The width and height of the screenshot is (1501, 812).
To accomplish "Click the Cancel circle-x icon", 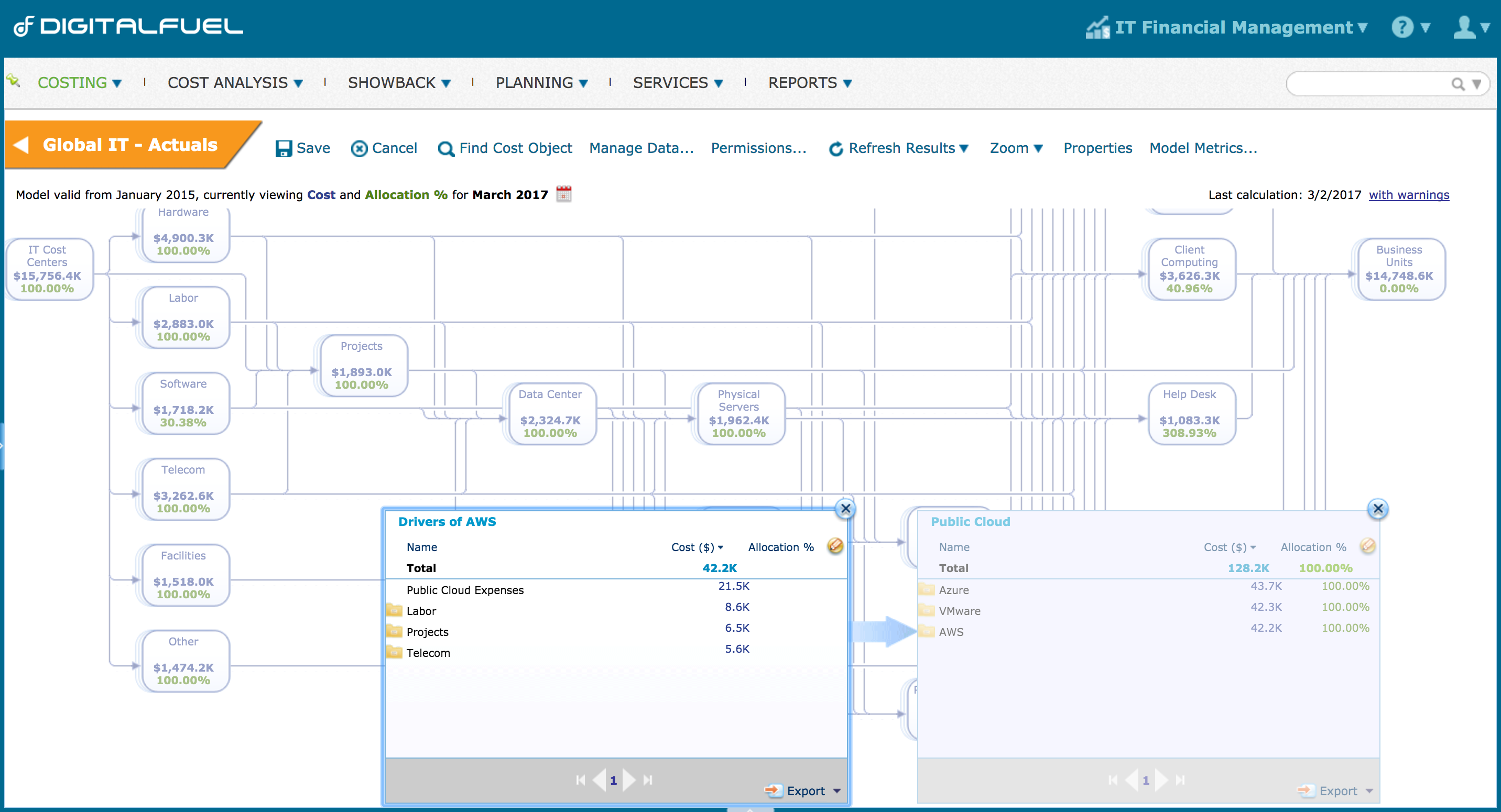I will click(x=359, y=149).
